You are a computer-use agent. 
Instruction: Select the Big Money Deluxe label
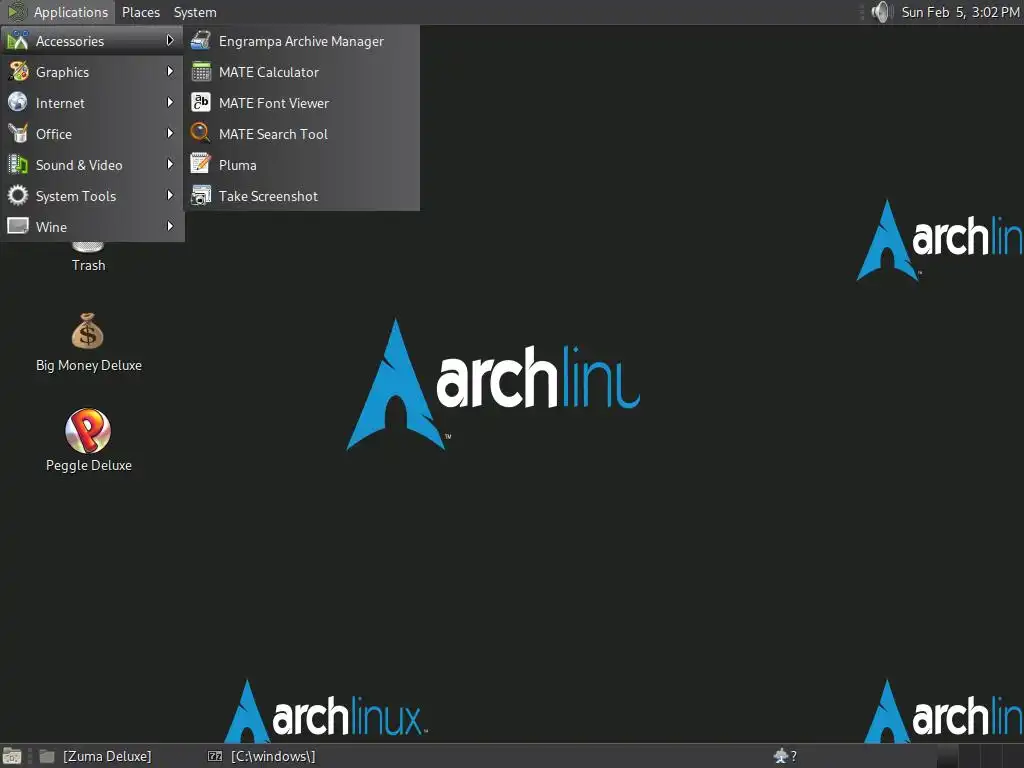[89, 365]
